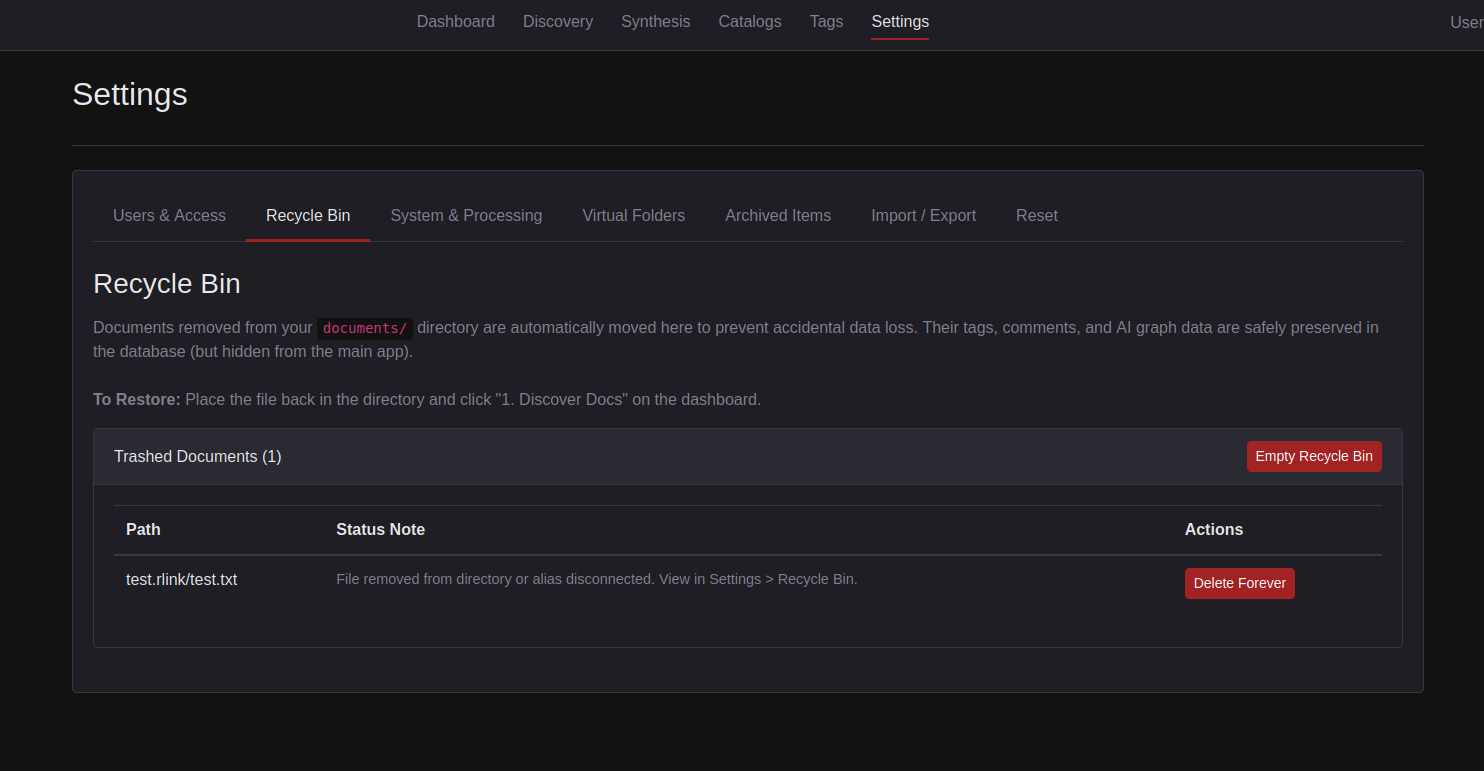Screen dimensions: 1484x771
Task: Delete Forever the test.txt document
Action: click(1239, 583)
